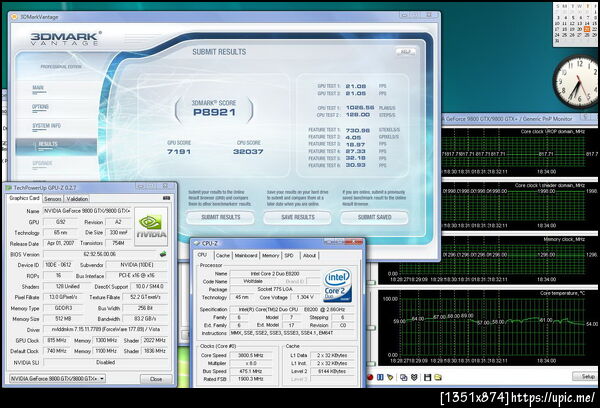Open the SPD tab in CPU-Z
Image resolution: width=600 pixels, height=408 pixels.
tap(289, 255)
